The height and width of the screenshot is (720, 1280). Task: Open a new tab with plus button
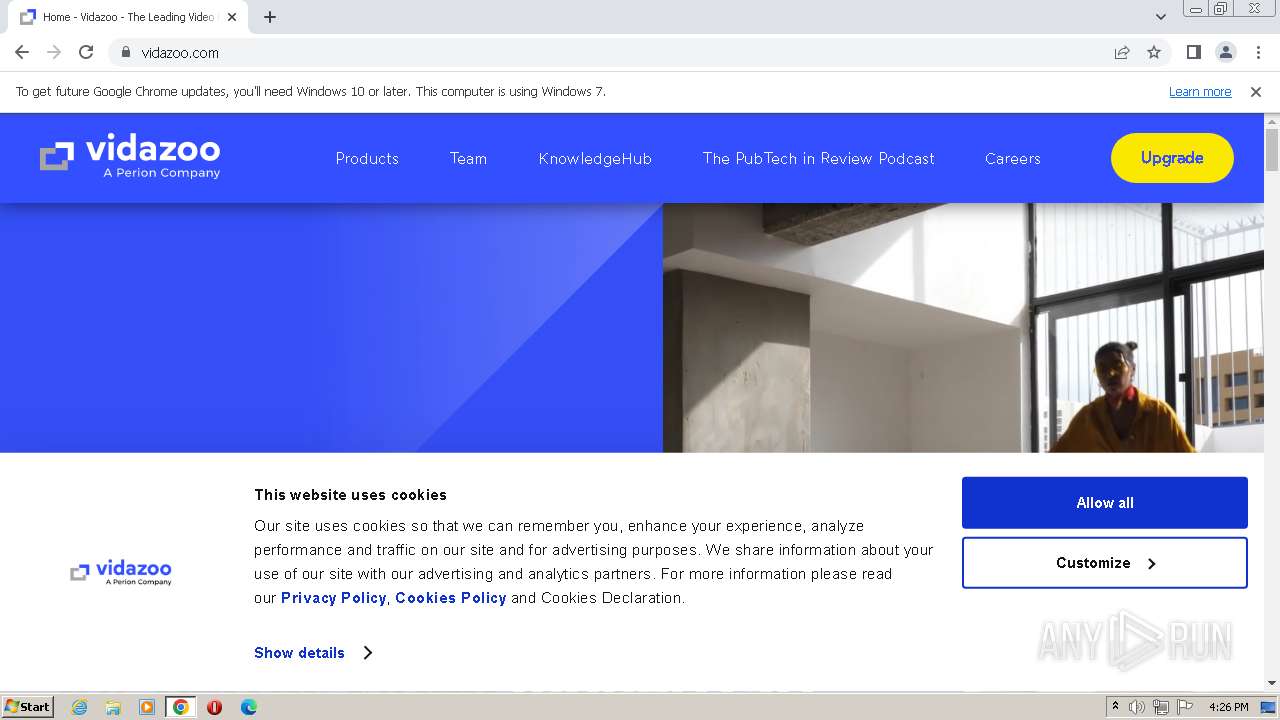coord(270,17)
